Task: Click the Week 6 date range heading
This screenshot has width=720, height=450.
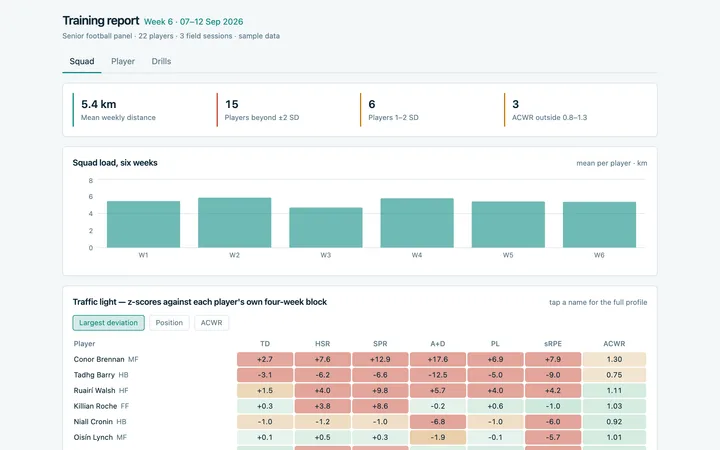Action: pos(193,22)
